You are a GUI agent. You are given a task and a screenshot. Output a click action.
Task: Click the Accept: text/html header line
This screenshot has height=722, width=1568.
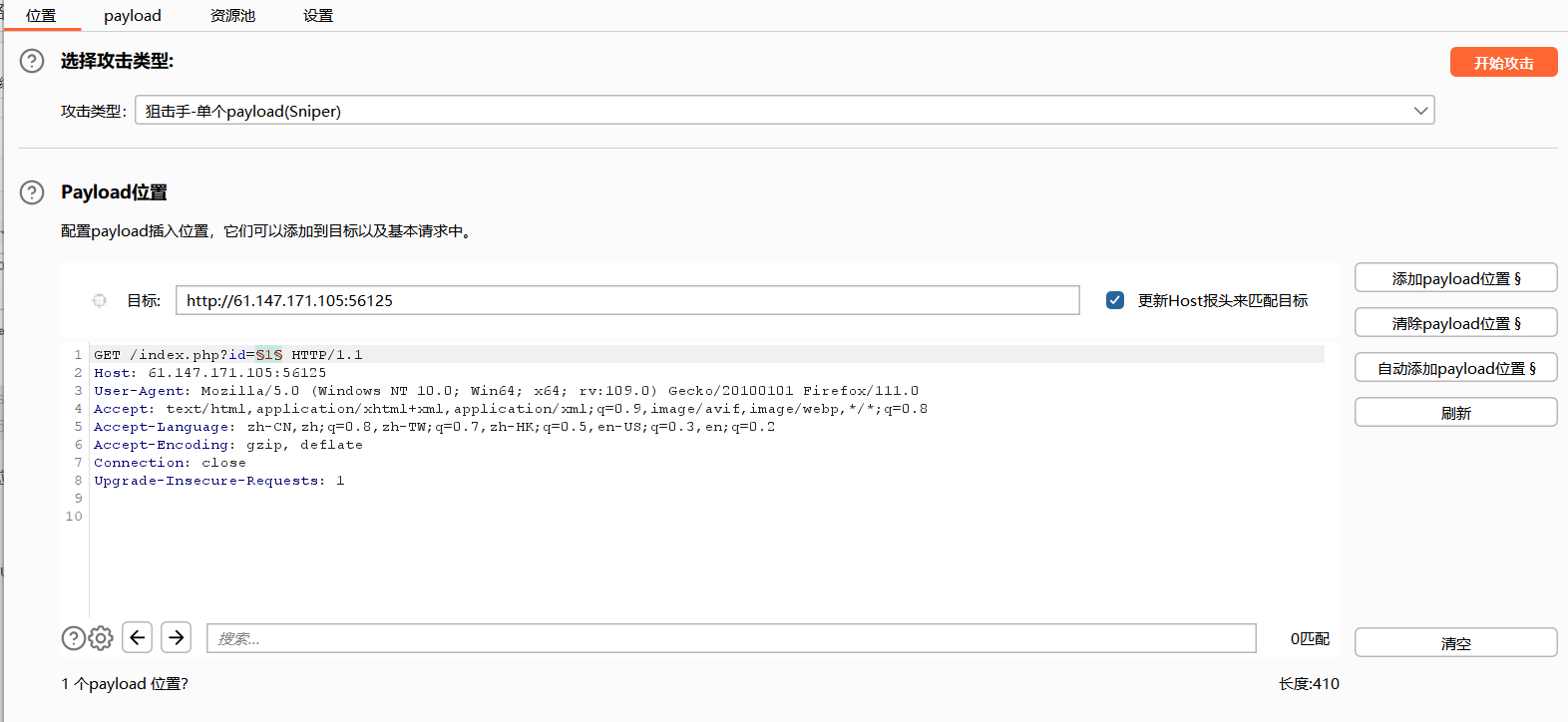click(511, 409)
